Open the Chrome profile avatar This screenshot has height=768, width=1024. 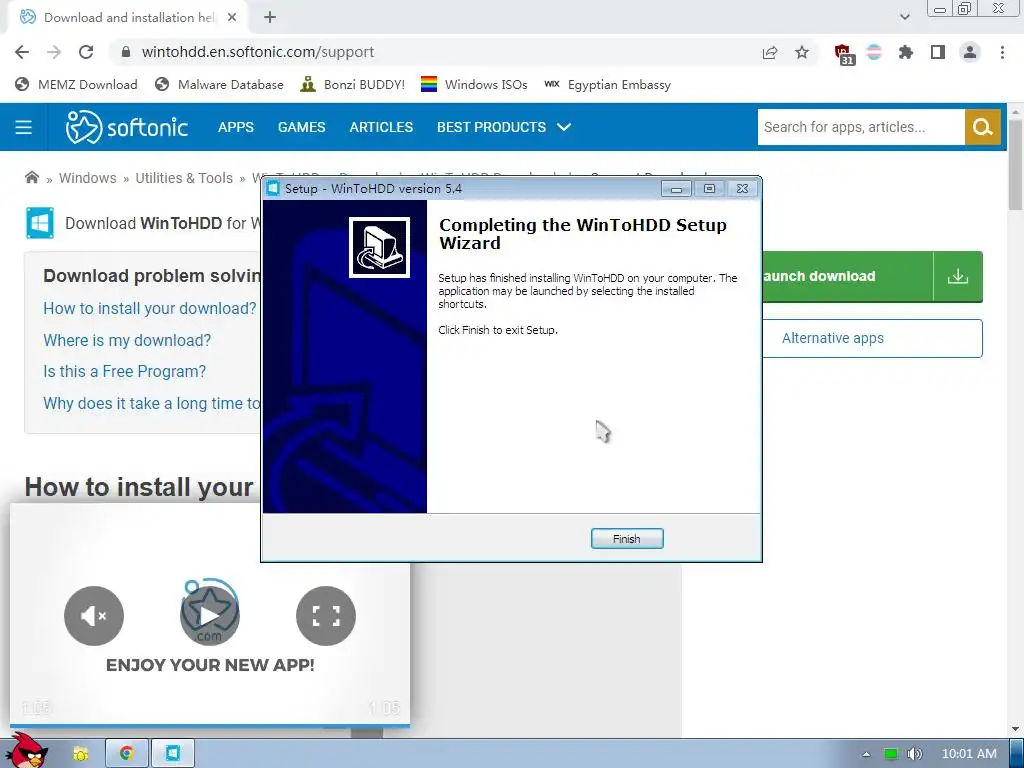point(970,52)
